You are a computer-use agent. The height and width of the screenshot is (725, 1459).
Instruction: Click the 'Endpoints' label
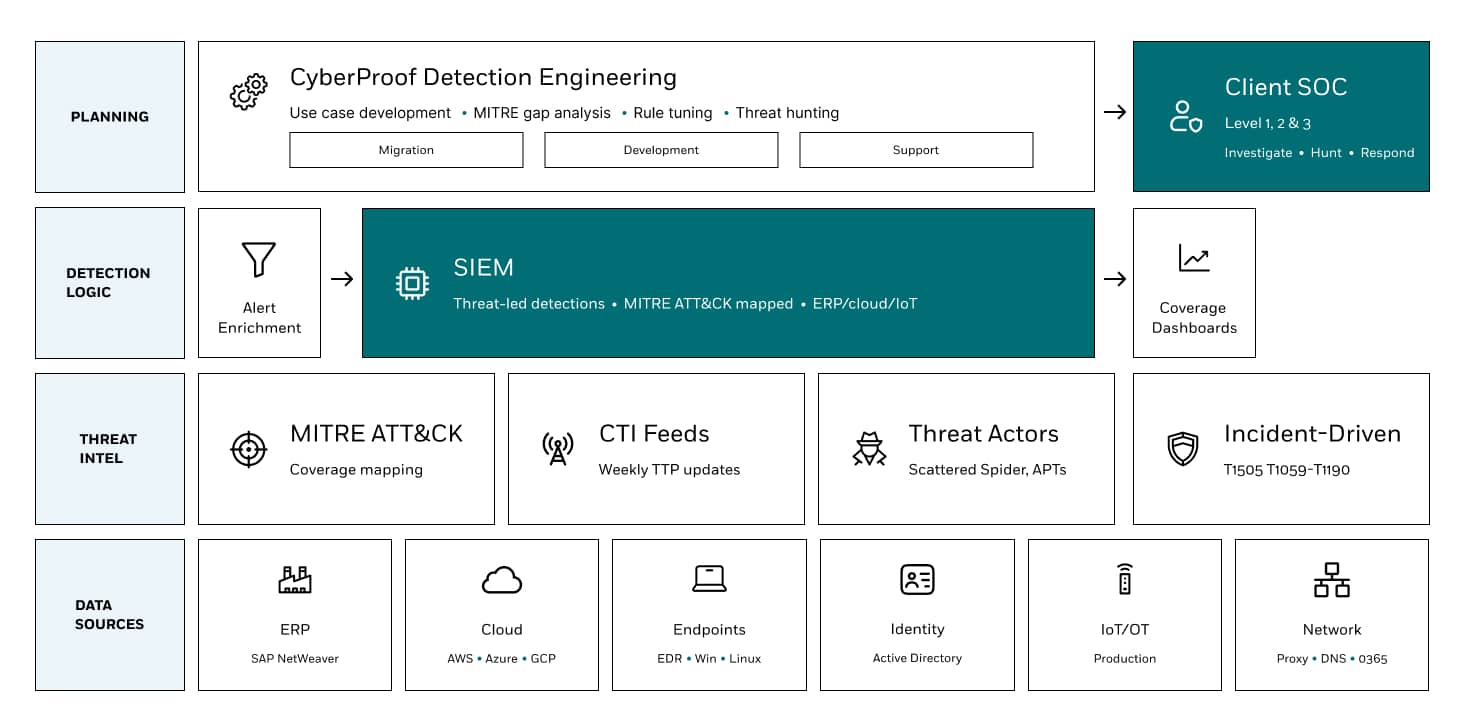click(709, 629)
